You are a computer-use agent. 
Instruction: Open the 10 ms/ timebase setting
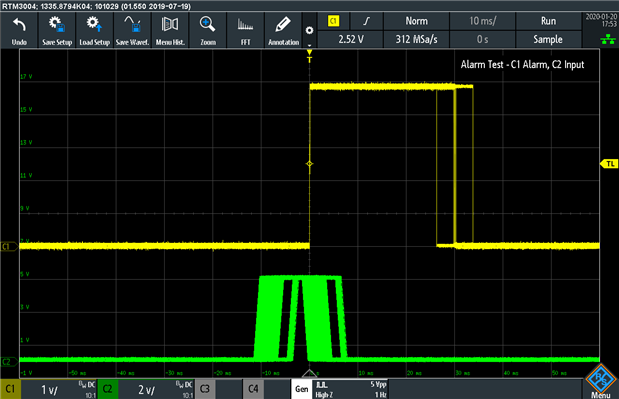(x=482, y=21)
